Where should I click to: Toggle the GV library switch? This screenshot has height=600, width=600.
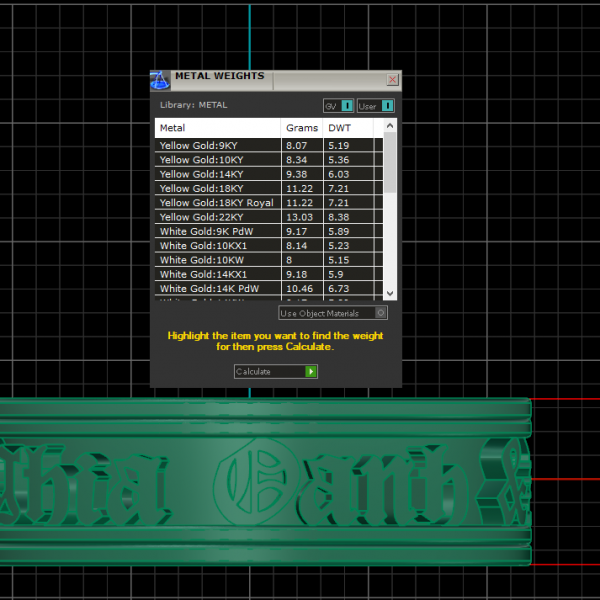(x=346, y=105)
